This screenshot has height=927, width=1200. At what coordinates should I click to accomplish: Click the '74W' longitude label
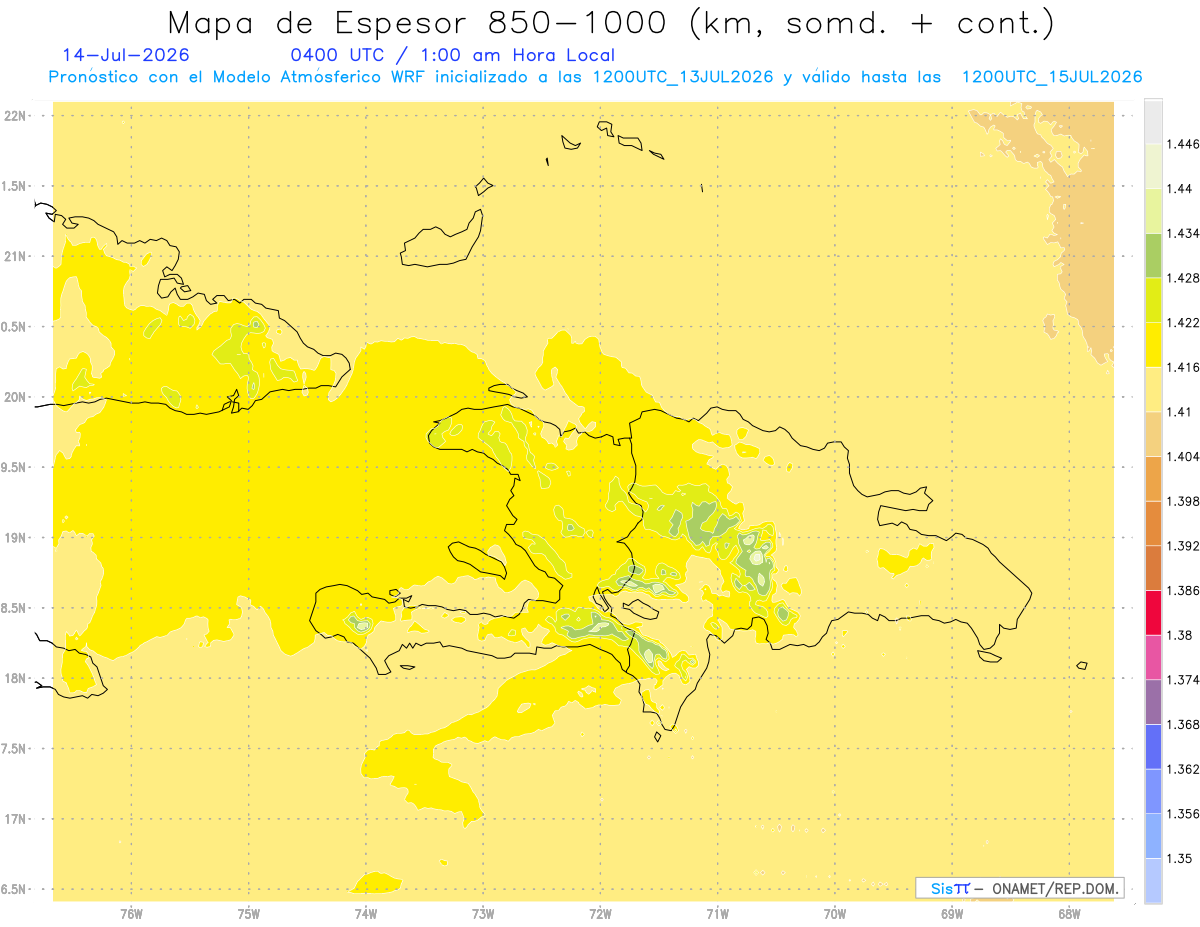pyautogui.click(x=366, y=913)
